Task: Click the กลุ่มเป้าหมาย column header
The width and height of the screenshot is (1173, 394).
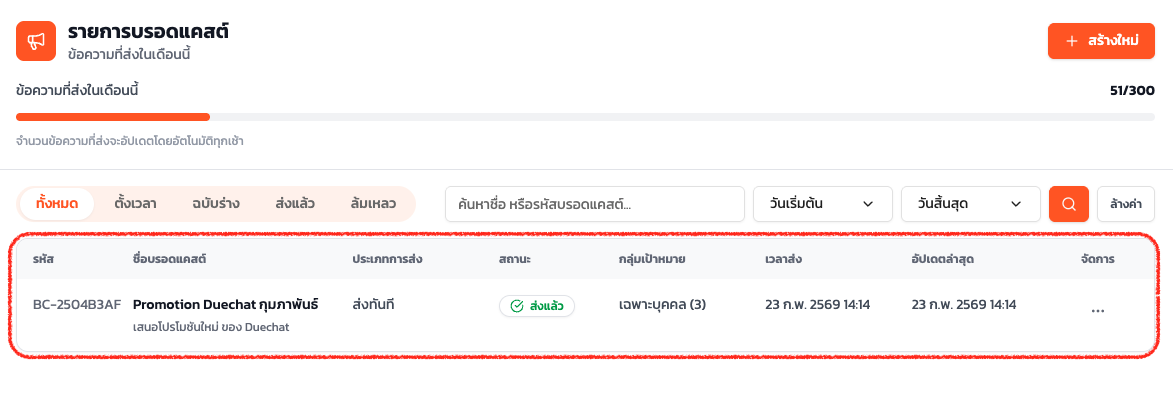Action: (x=652, y=260)
